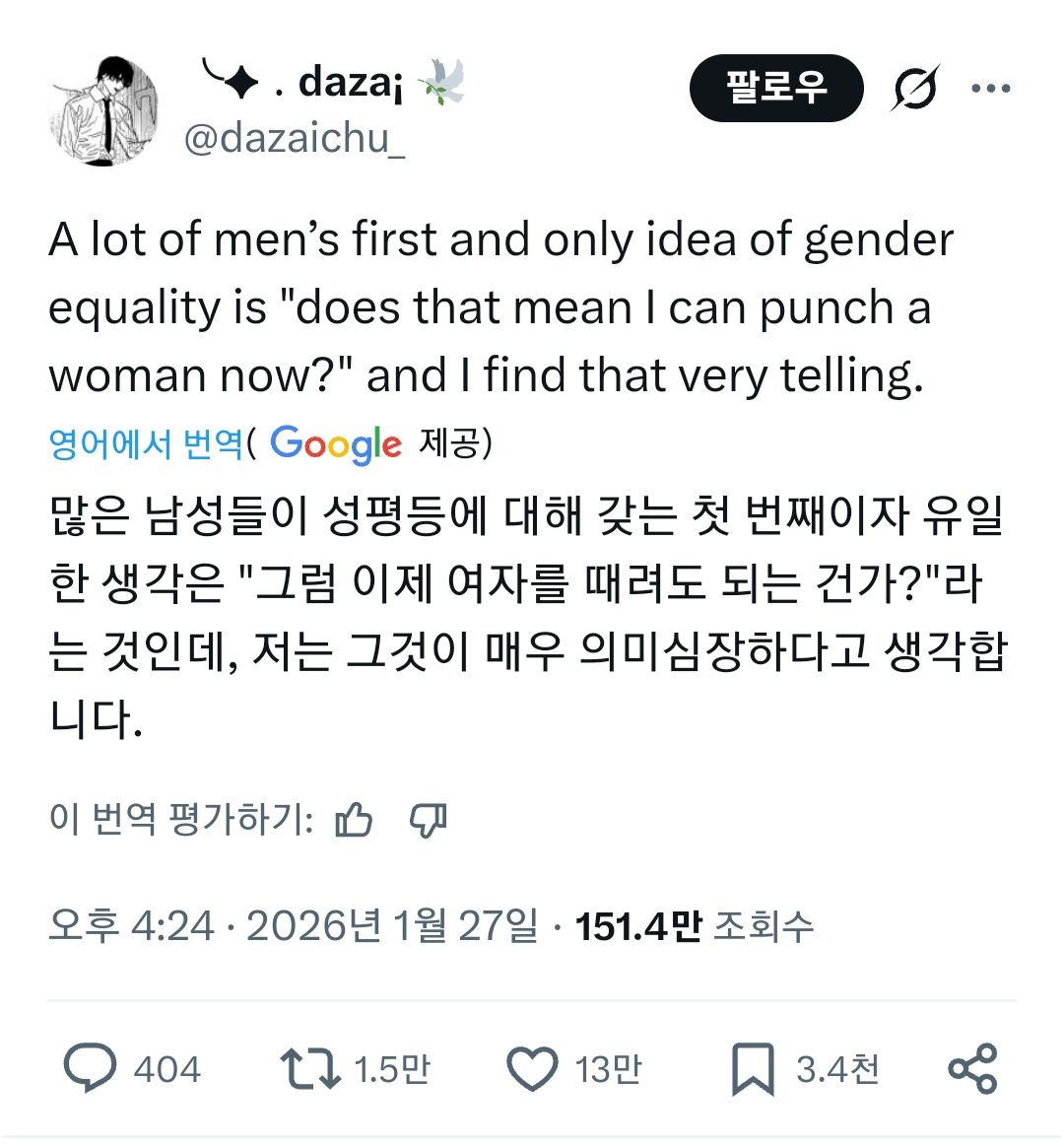The height and width of the screenshot is (1147, 1064).
Task: Open the dazai profile avatar
Action: 103,111
